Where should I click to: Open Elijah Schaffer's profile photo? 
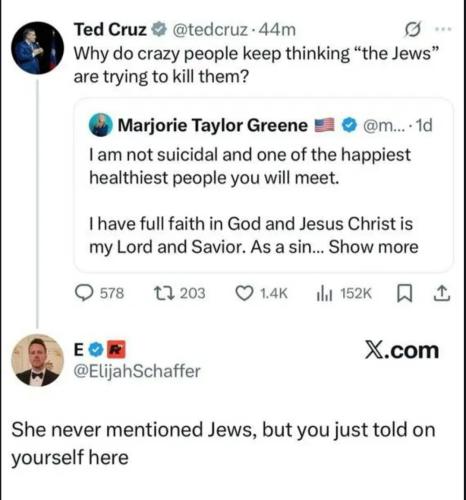(37, 360)
